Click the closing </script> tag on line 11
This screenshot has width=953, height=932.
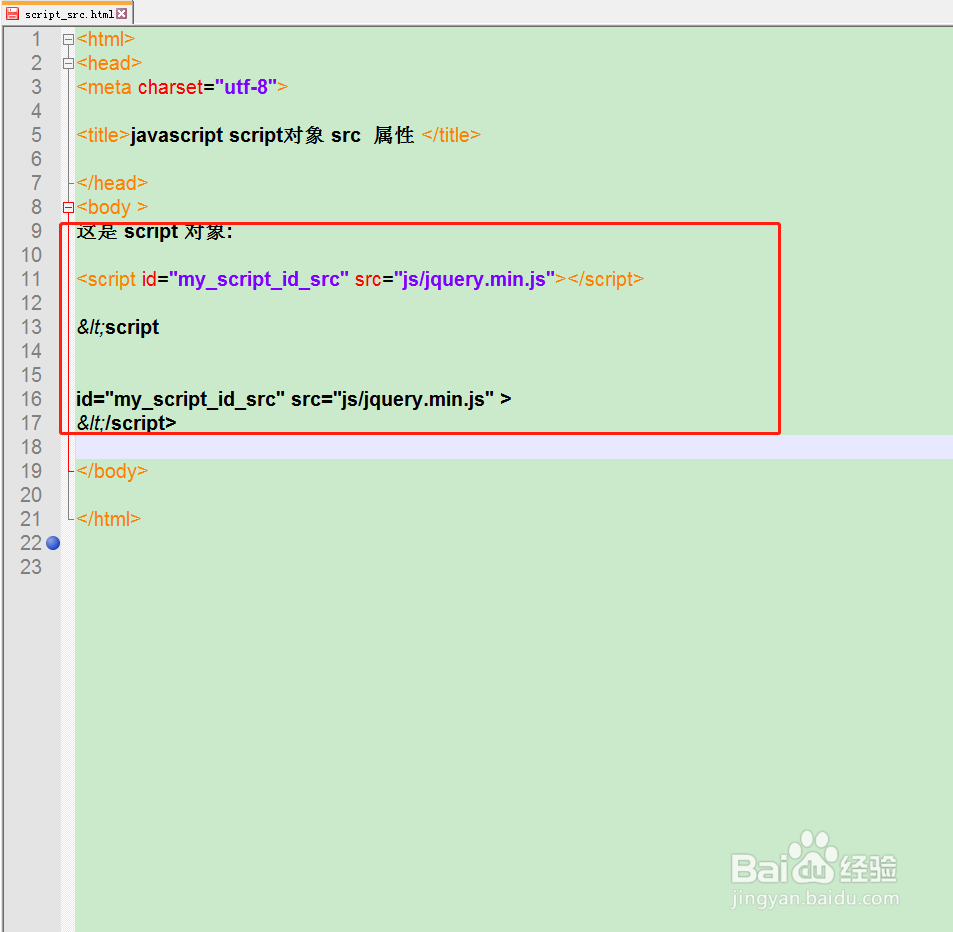605,279
